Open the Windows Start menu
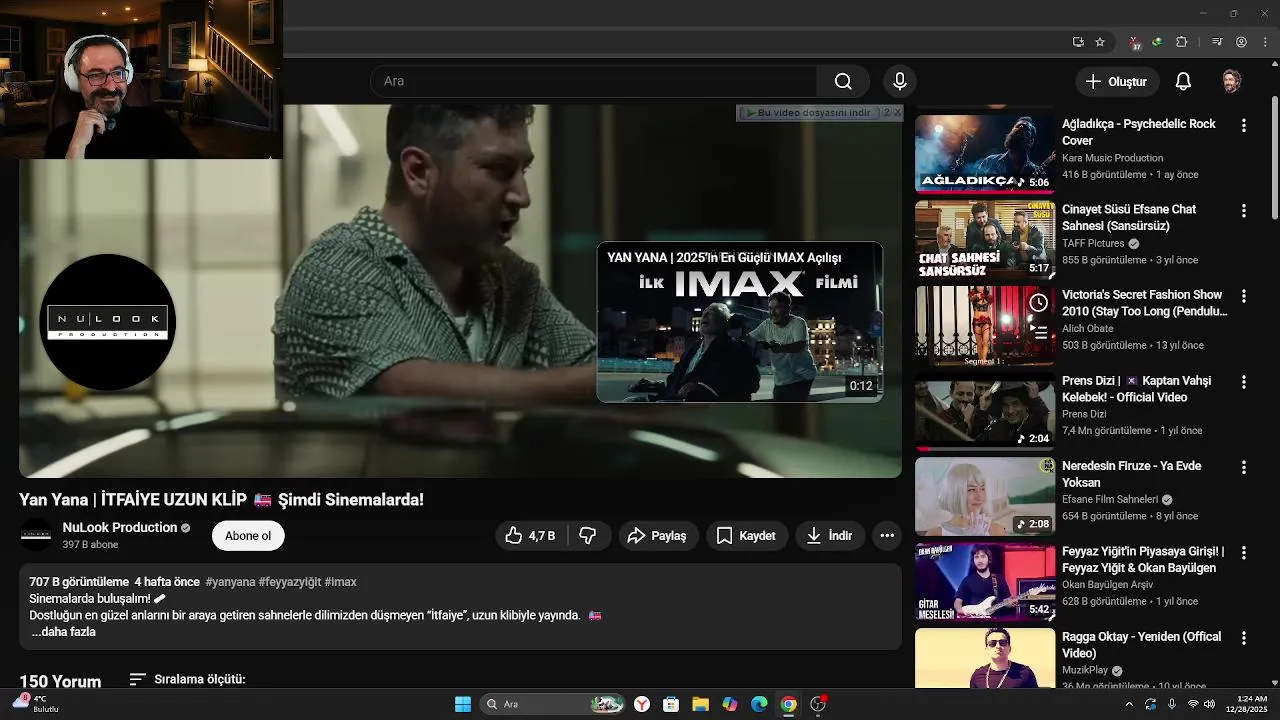 click(x=463, y=704)
